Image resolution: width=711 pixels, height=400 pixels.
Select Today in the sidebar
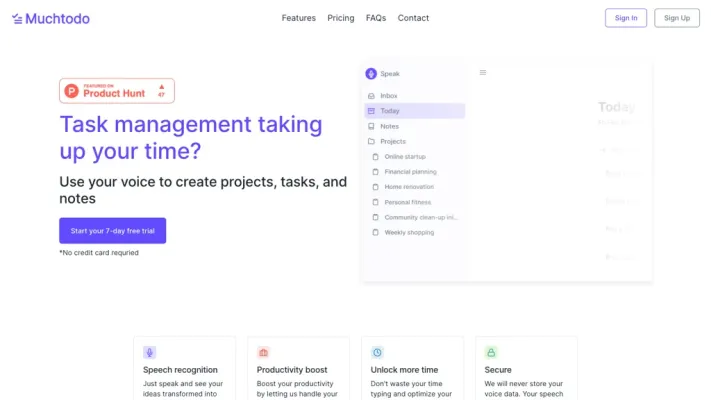pyautogui.click(x=389, y=111)
